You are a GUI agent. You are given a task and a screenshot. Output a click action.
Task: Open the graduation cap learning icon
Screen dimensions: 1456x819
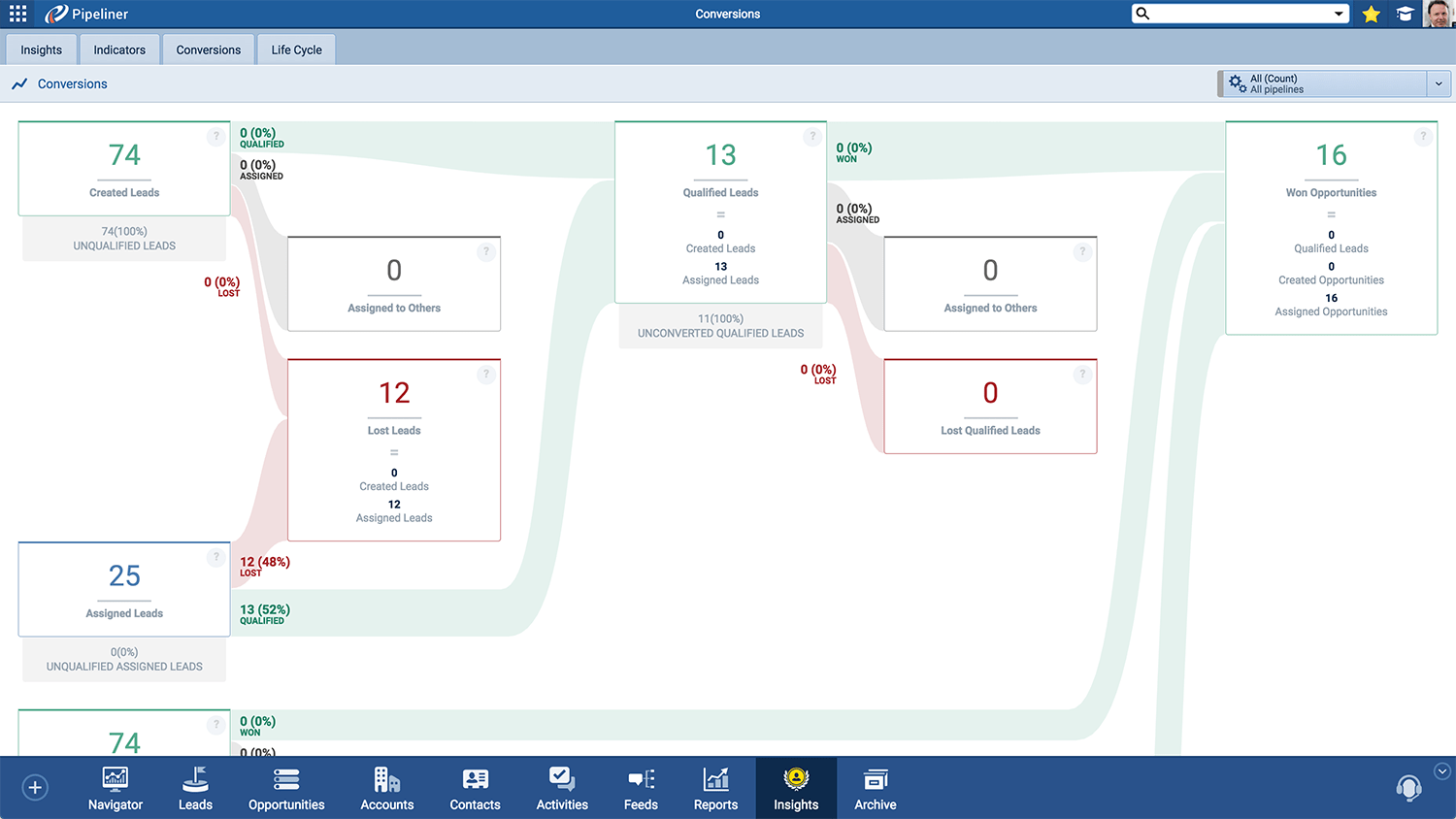[1405, 14]
